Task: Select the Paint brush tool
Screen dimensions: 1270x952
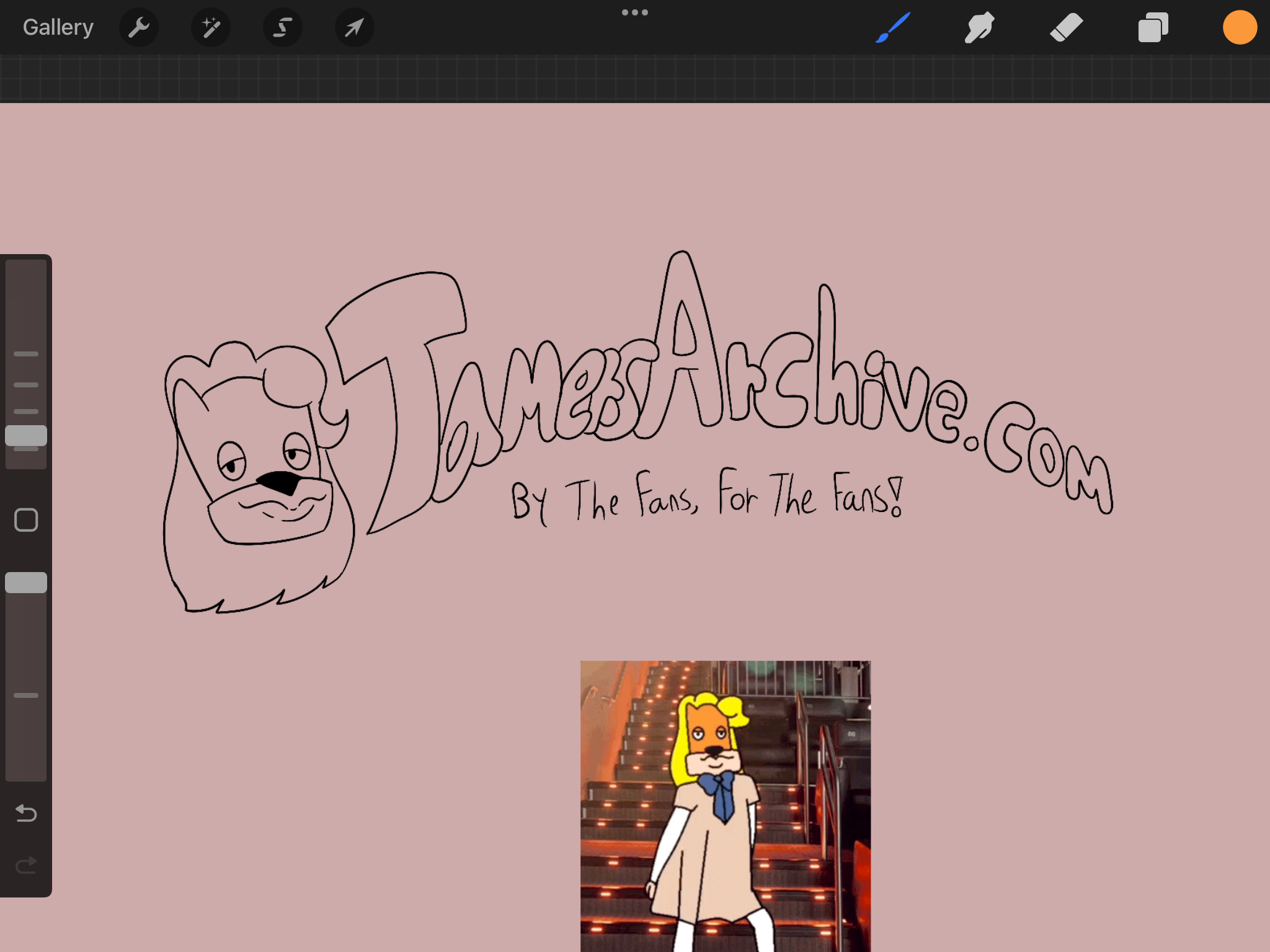Action: (893, 27)
